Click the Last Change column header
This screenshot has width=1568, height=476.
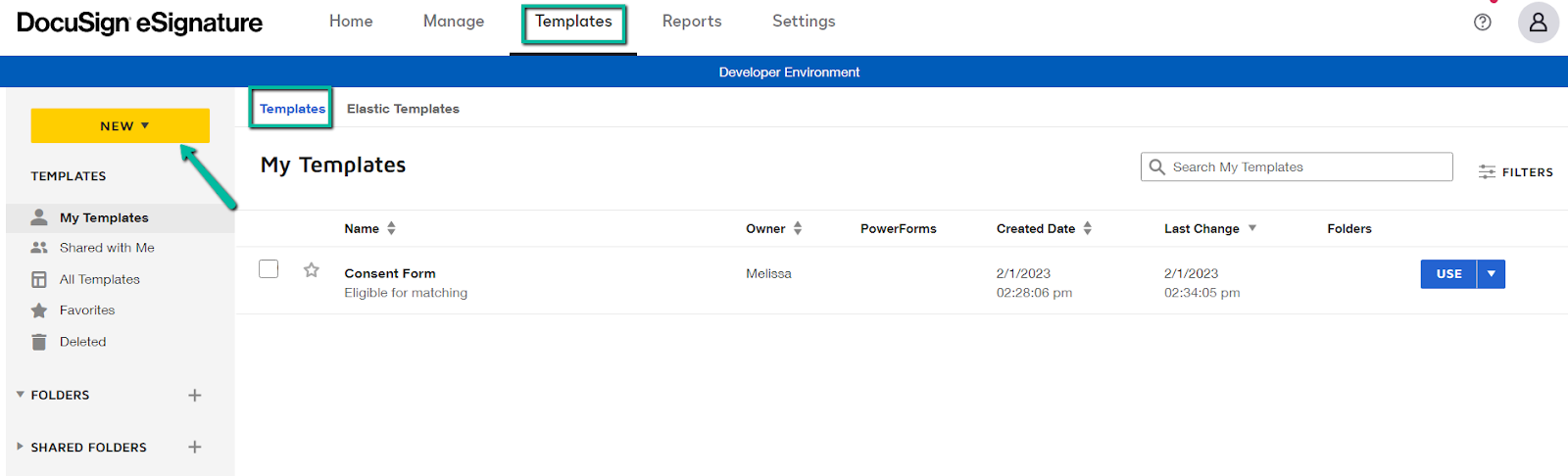(1201, 228)
